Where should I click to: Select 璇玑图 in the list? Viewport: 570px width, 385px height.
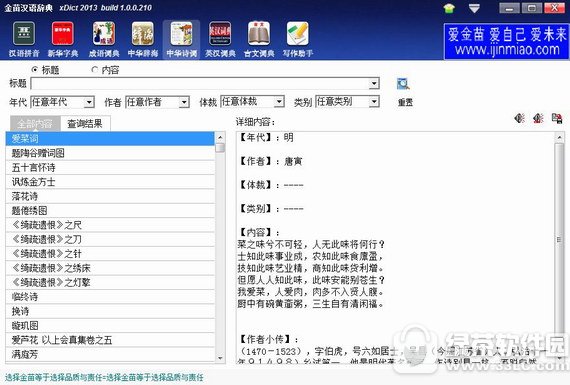pyautogui.click(x=110, y=325)
